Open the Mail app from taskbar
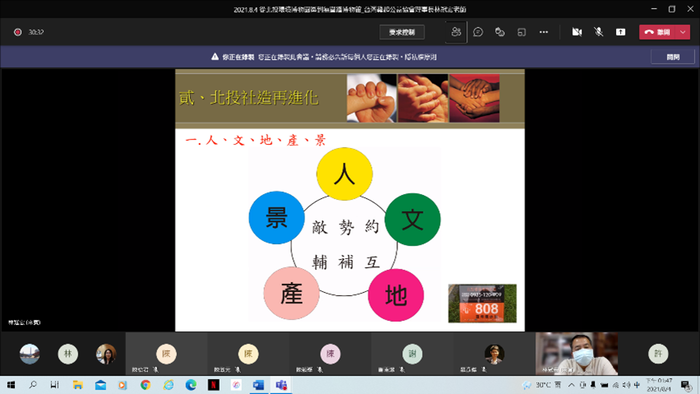This screenshot has width=700, height=394. pos(100,385)
